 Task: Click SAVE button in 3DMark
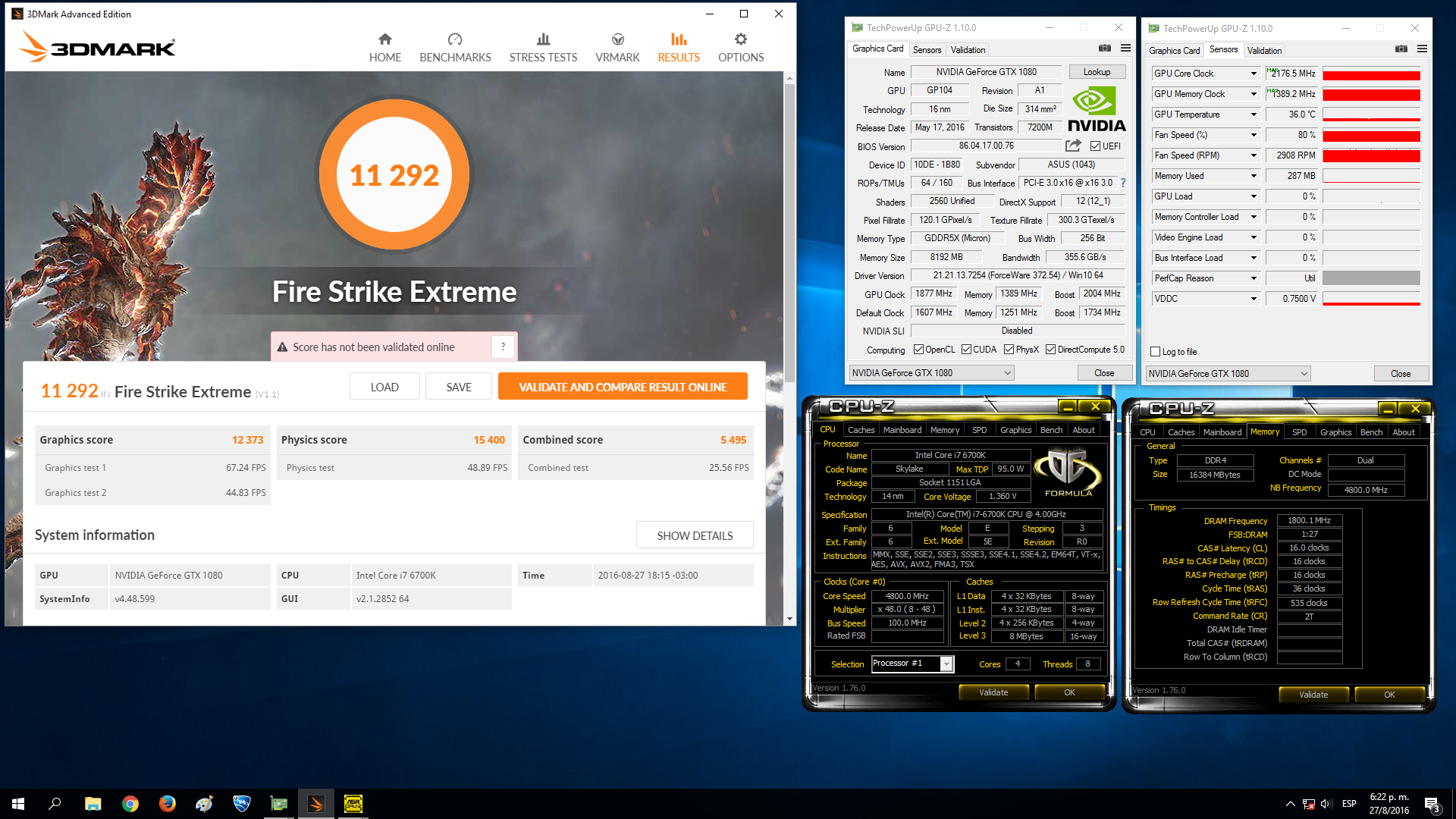(459, 387)
